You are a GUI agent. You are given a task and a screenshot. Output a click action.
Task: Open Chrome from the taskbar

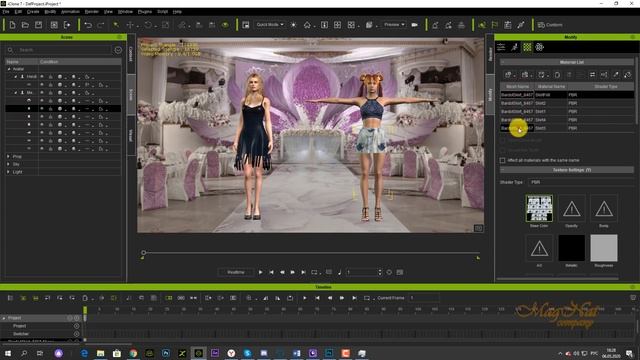pyautogui.click(x=133, y=353)
